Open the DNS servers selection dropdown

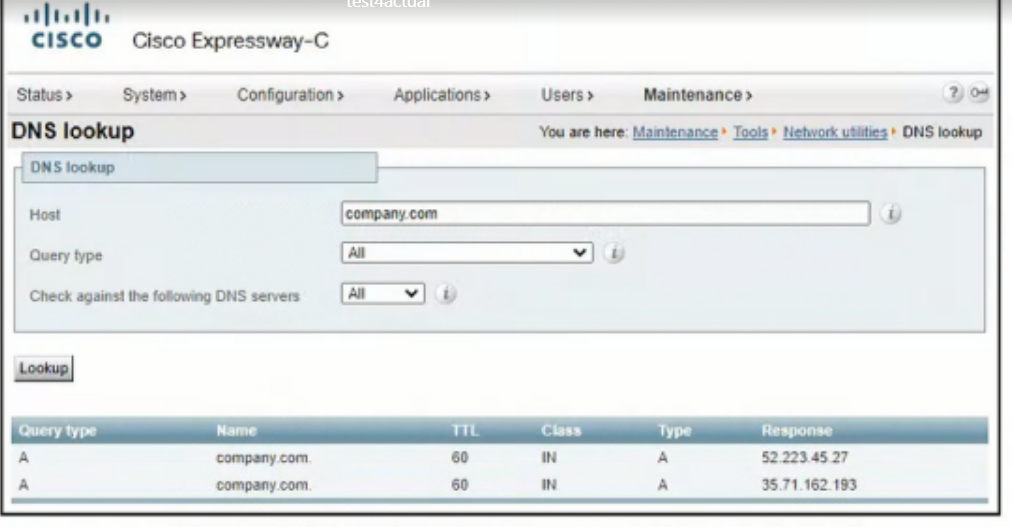384,294
